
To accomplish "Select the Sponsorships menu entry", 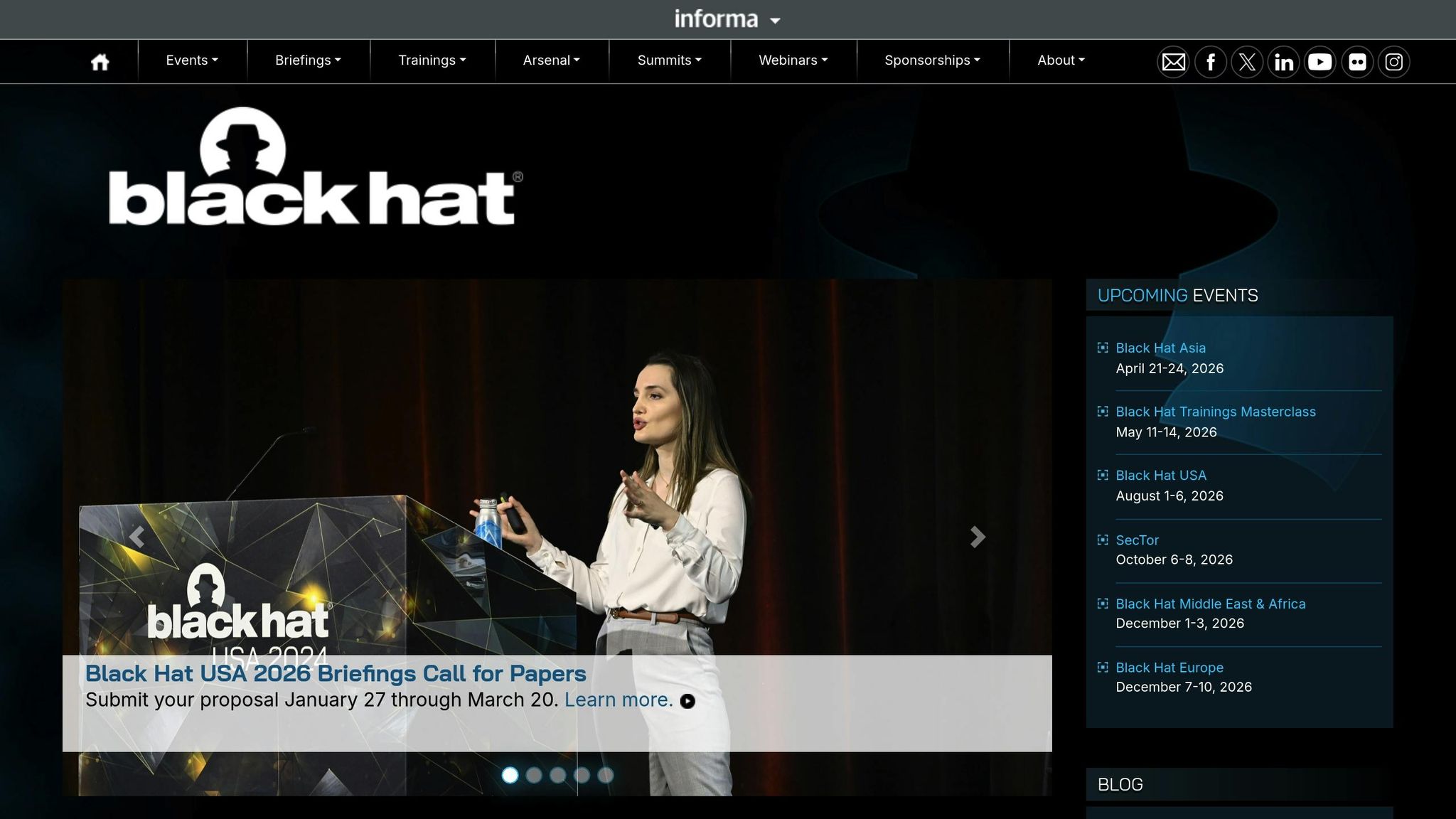I will pyautogui.click(x=931, y=60).
